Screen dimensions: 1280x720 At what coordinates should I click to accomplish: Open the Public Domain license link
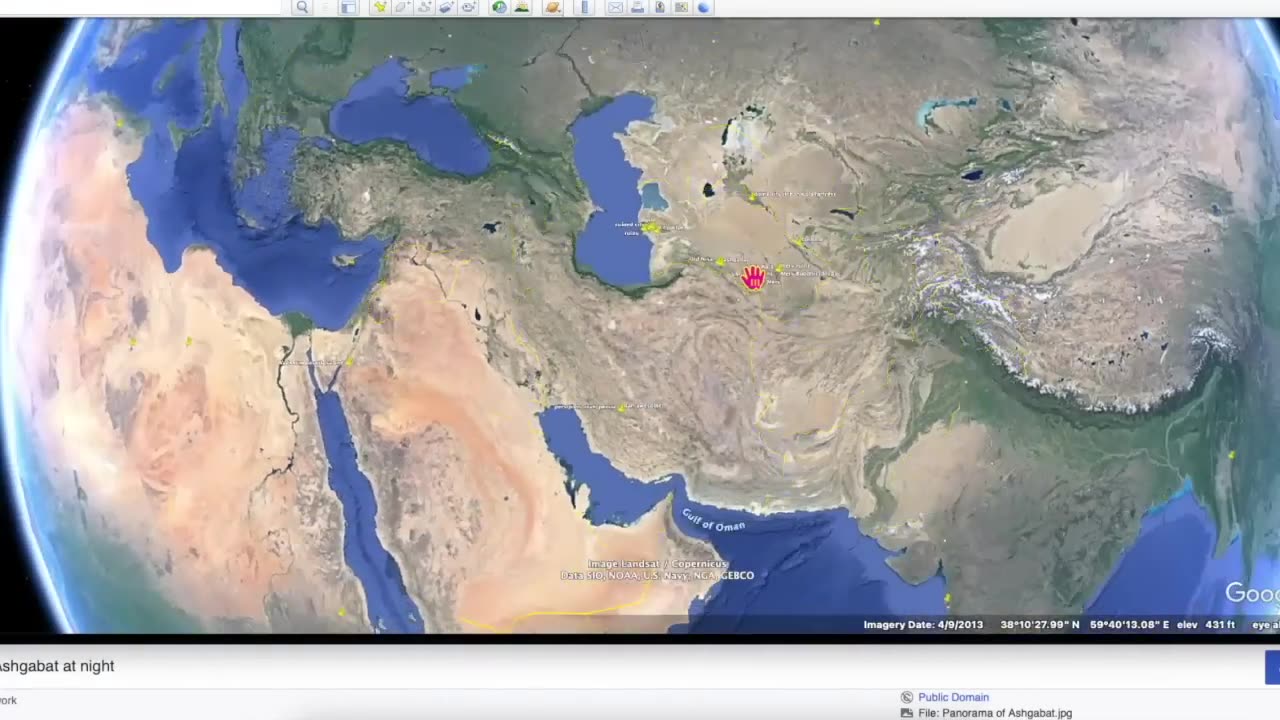pyautogui.click(x=953, y=697)
